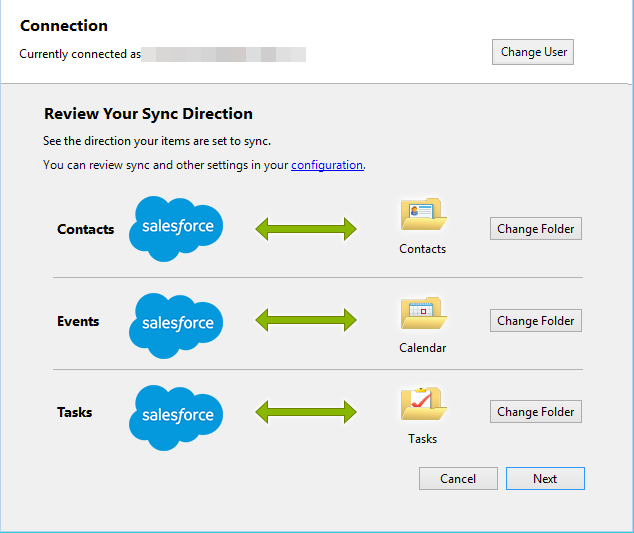Cancel the sync setup
Image resolution: width=634 pixels, height=533 pixels.
coord(458,478)
